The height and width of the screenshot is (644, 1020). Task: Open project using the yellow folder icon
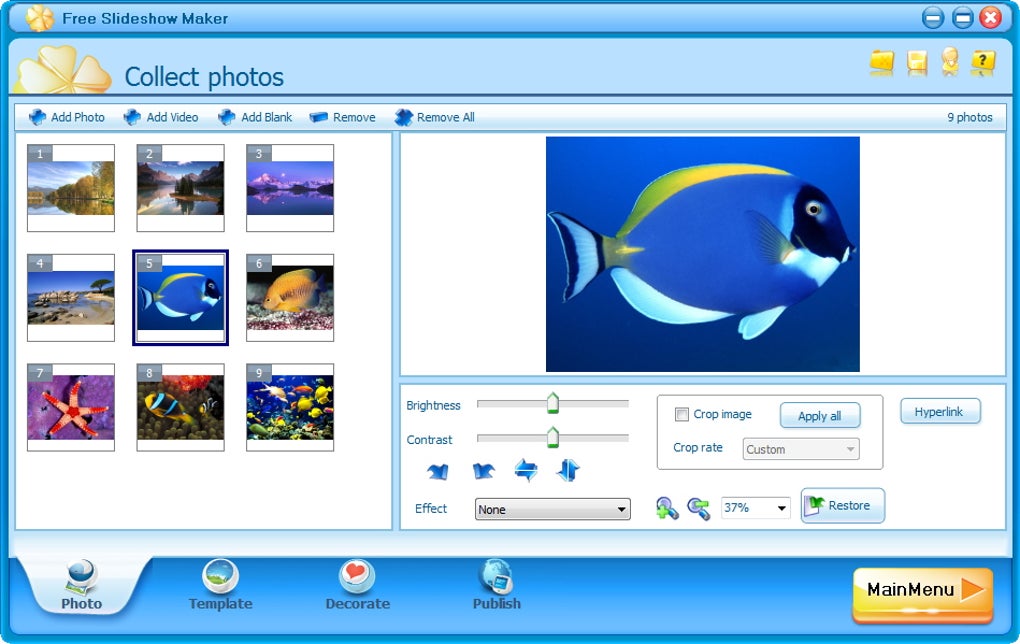pos(881,62)
